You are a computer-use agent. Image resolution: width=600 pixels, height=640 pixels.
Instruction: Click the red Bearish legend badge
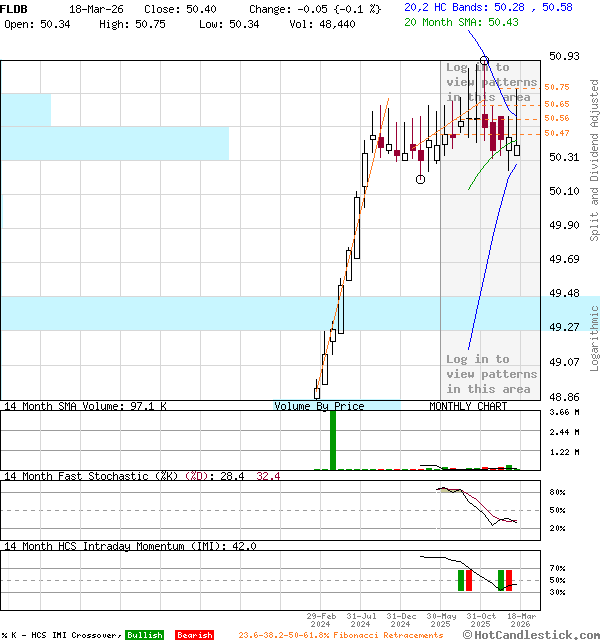coord(194,635)
